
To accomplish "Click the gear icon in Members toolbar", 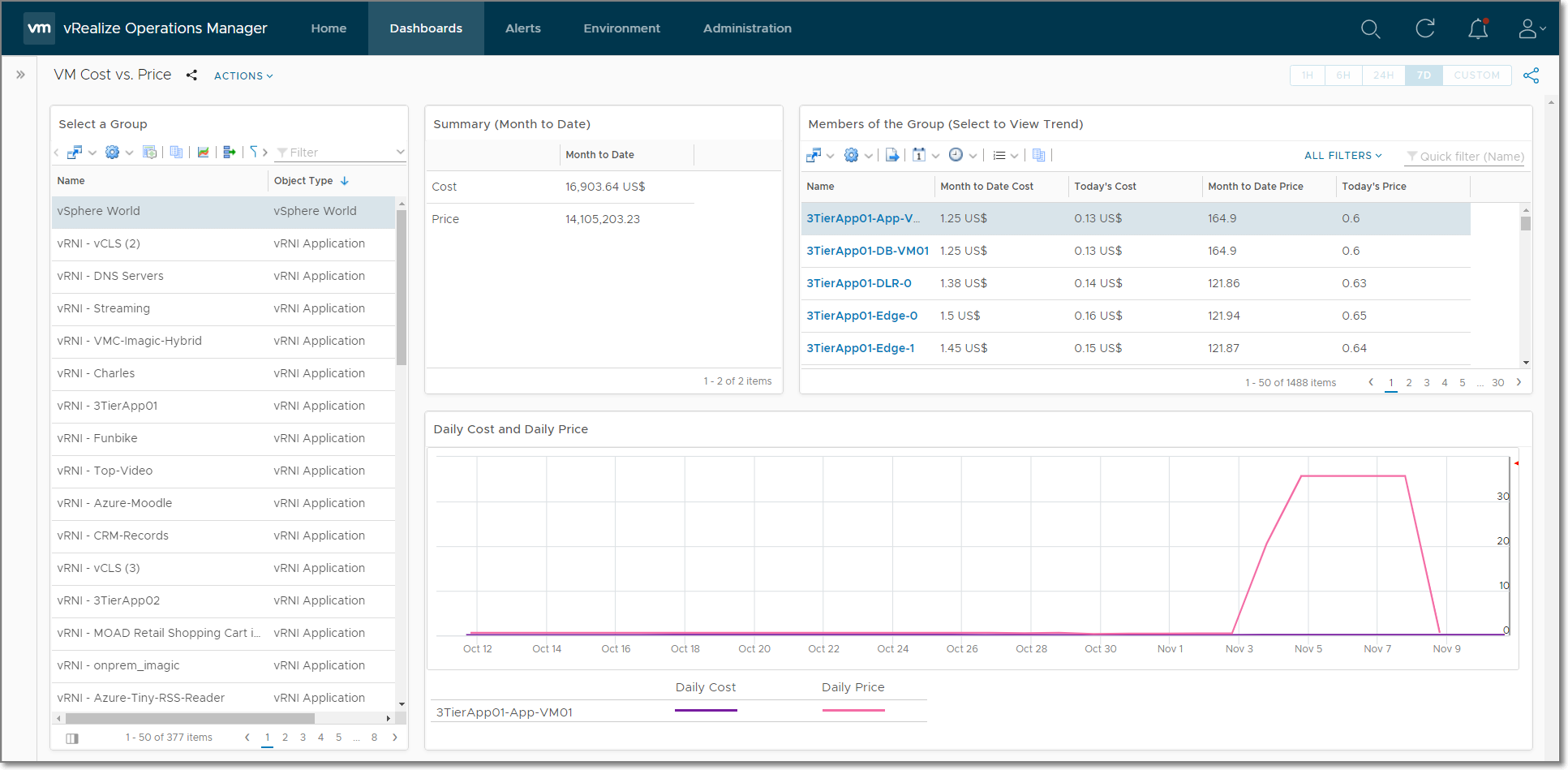I will point(851,155).
